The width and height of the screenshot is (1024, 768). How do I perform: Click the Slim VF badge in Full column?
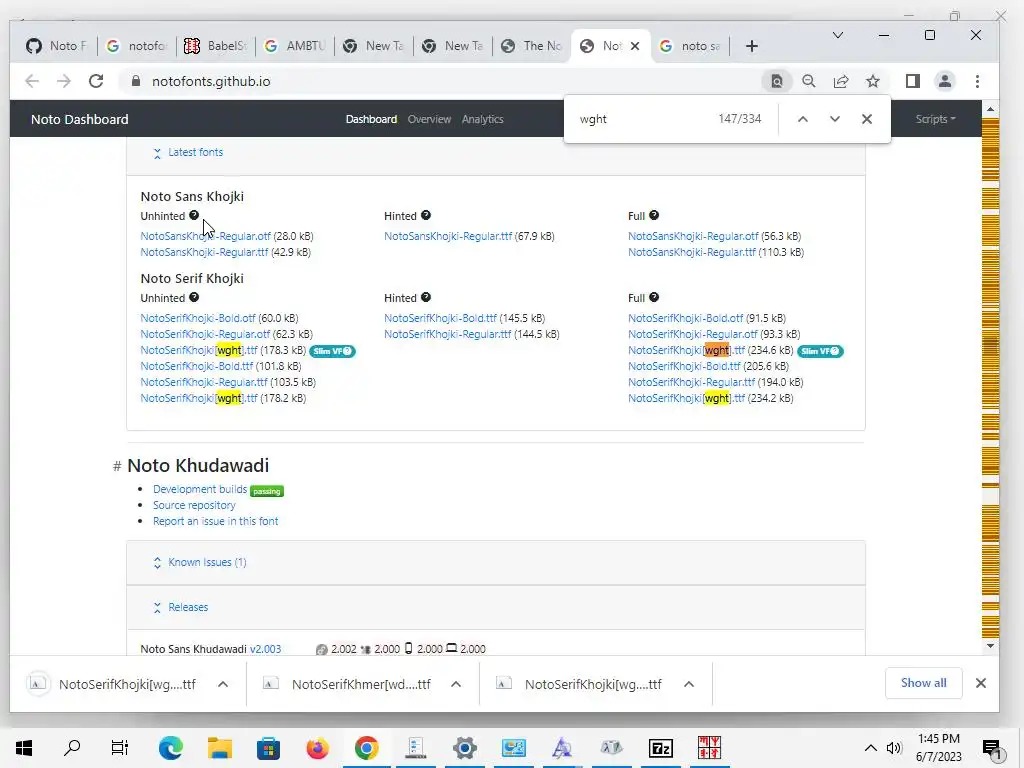point(820,351)
